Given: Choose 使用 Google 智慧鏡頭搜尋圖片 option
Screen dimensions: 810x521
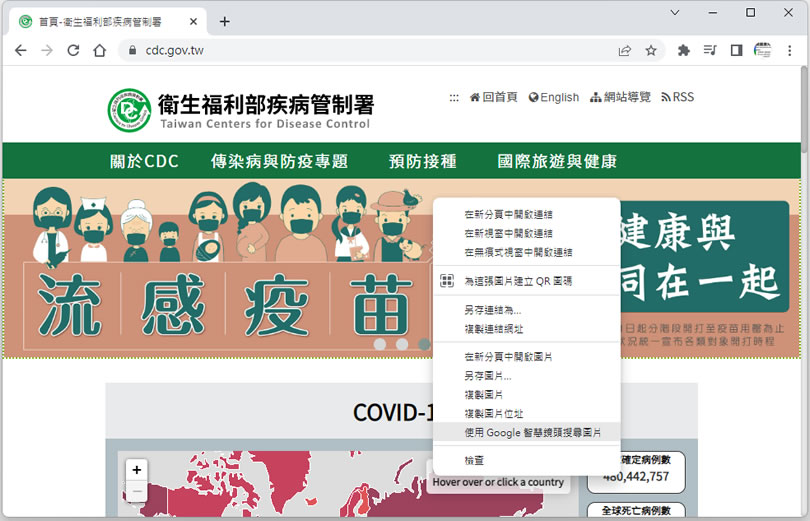Looking at the screenshot, I should [540, 432].
